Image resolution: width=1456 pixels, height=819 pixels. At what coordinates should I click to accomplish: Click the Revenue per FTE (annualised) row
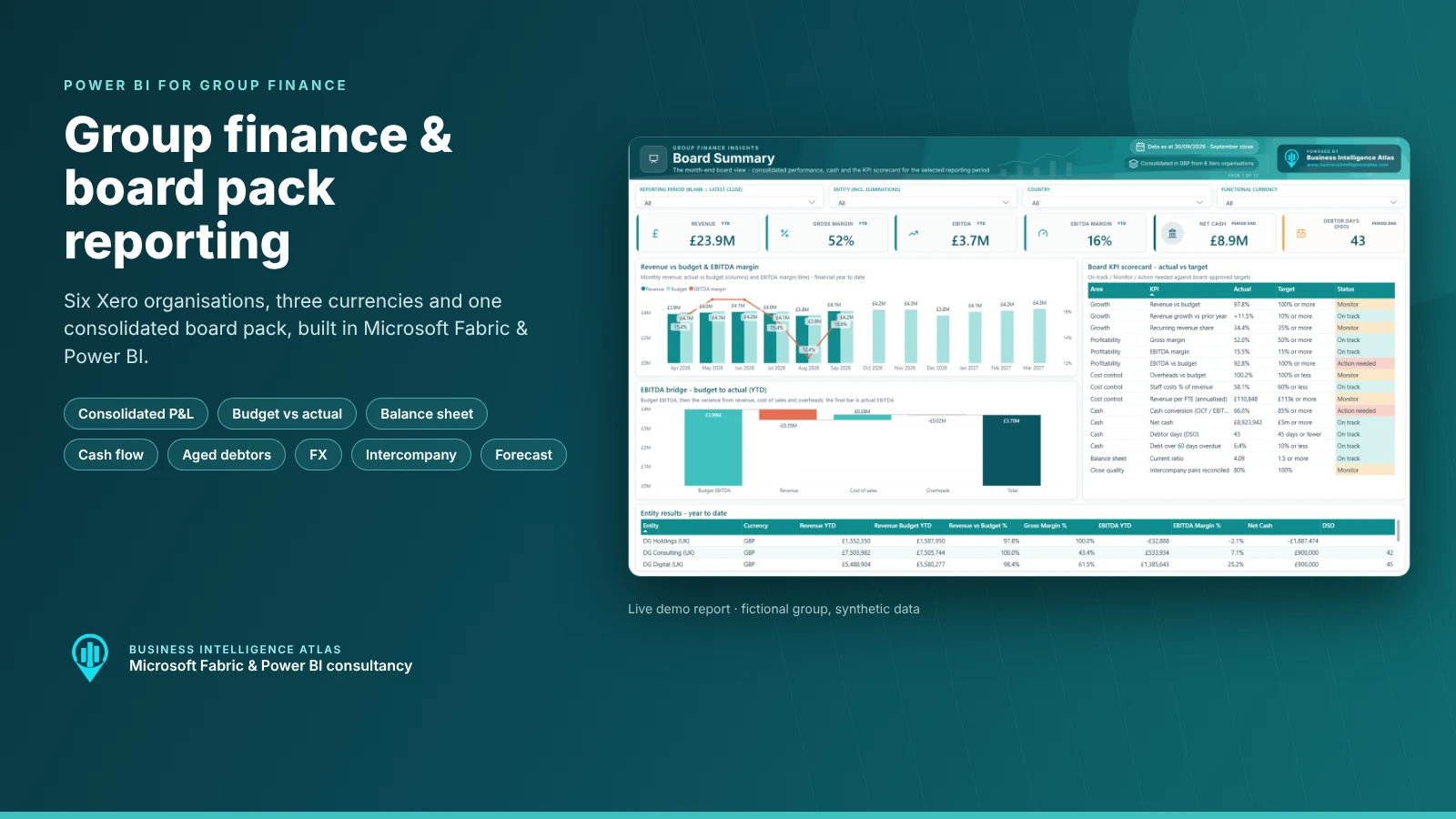(x=1241, y=399)
